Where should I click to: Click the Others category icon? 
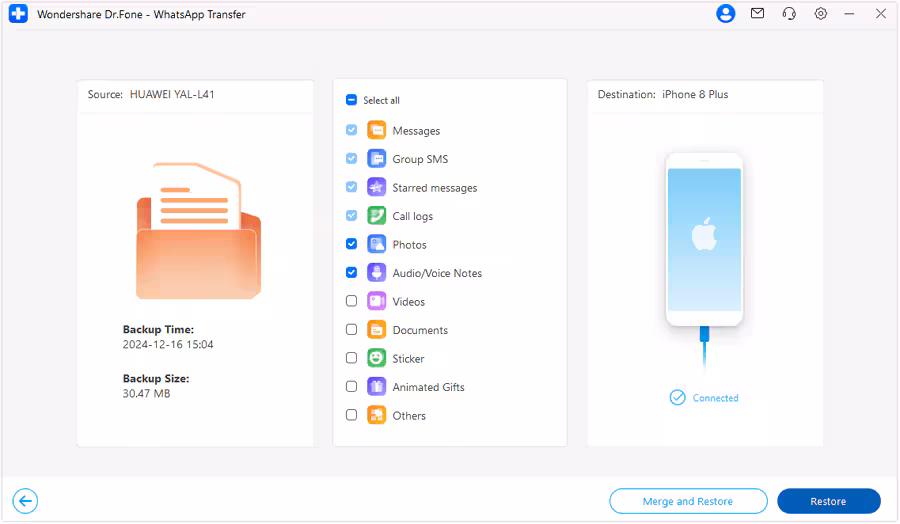coord(377,415)
